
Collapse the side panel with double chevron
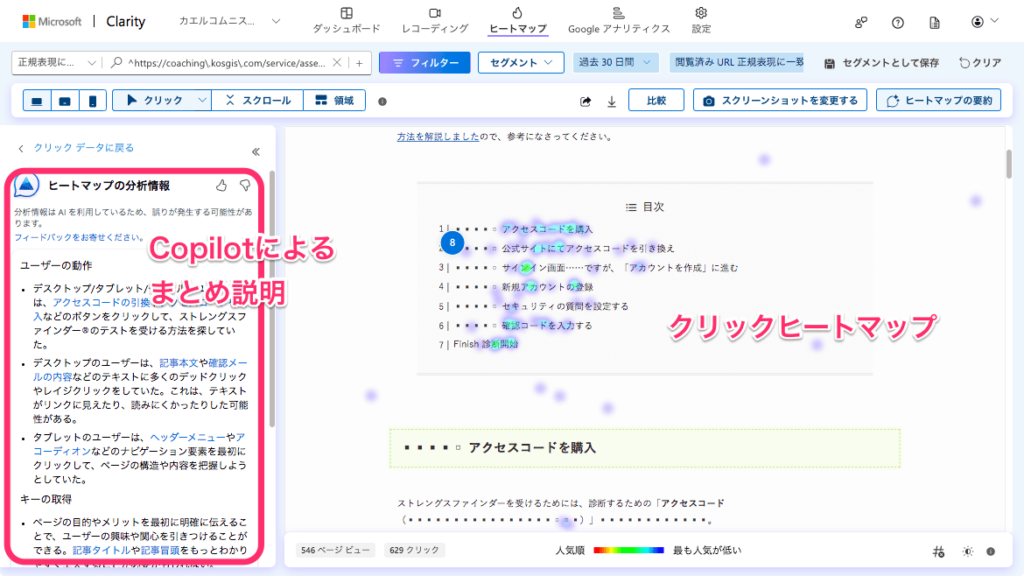tap(256, 152)
